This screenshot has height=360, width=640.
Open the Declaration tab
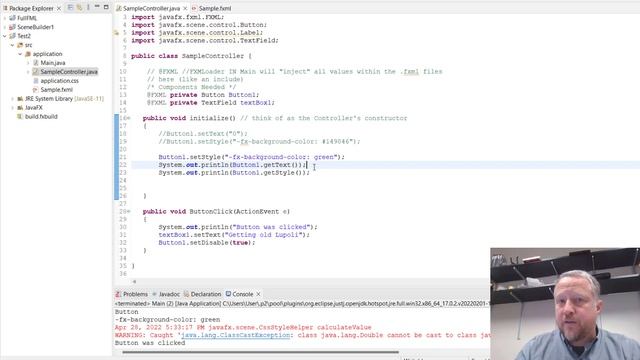[x=202, y=294]
